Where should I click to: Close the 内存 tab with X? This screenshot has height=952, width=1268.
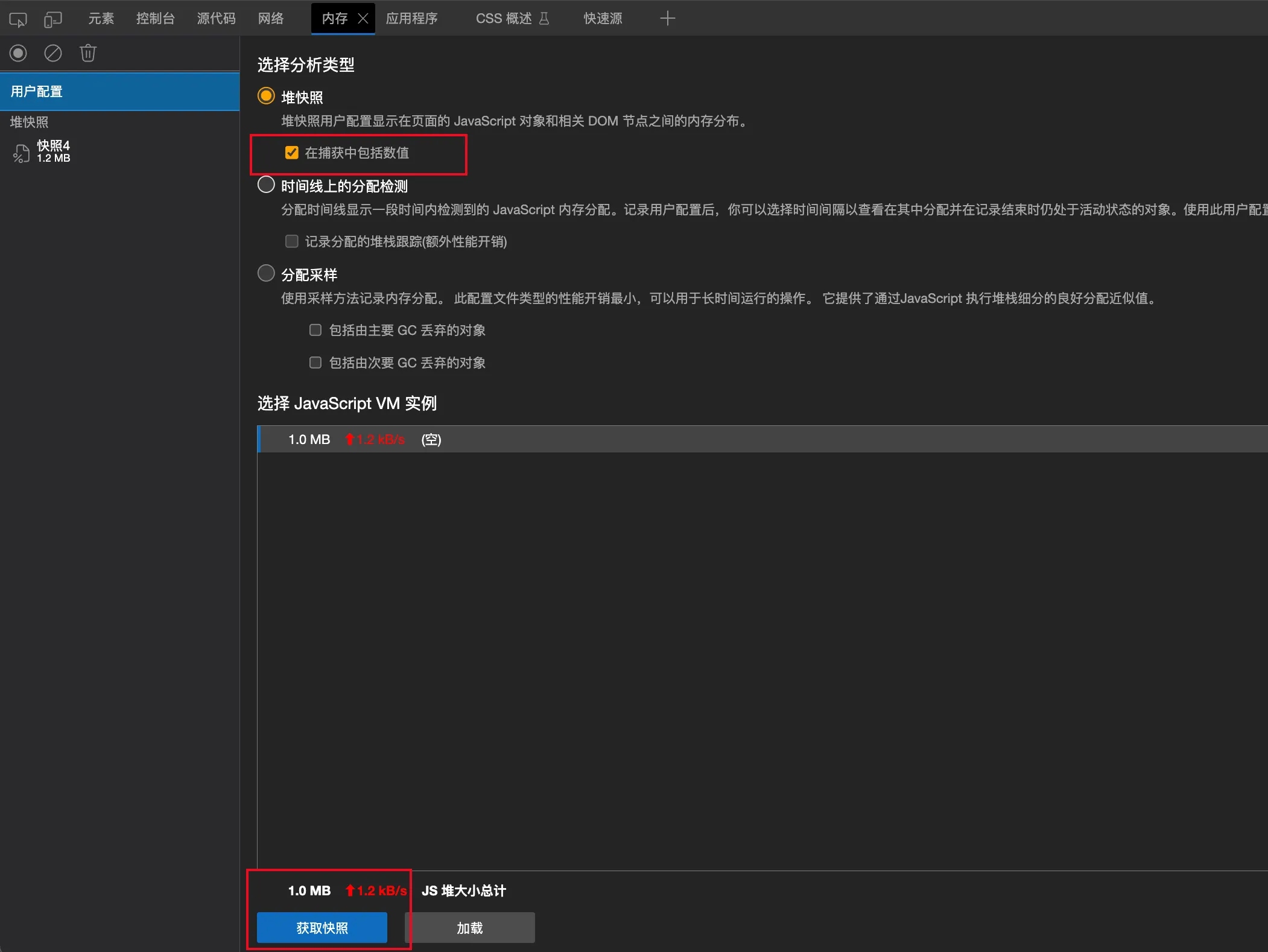[363, 19]
